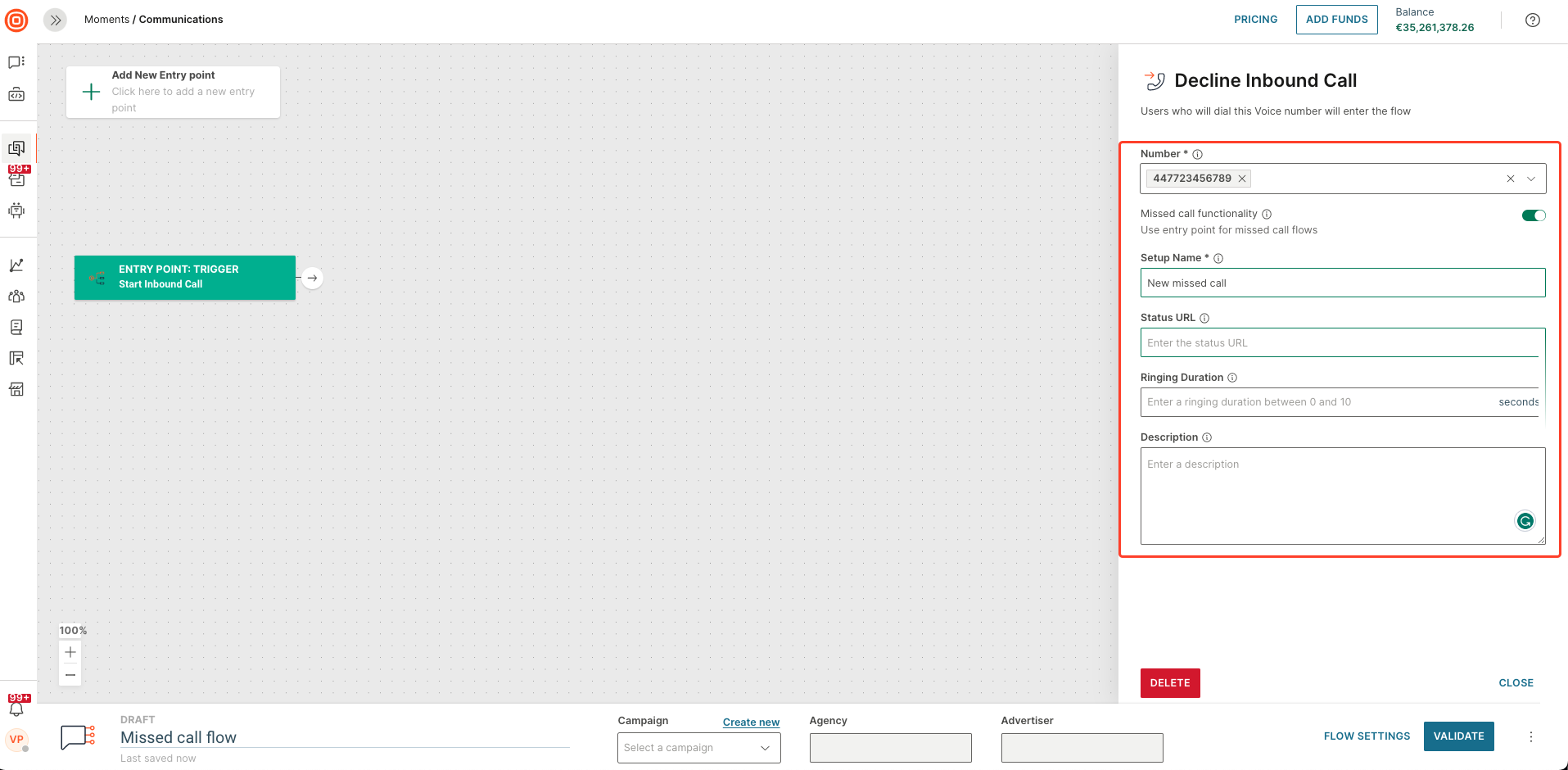The width and height of the screenshot is (1568, 770).
Task: Expand the sidebar with double-chevron button
Action: (55, 20)
